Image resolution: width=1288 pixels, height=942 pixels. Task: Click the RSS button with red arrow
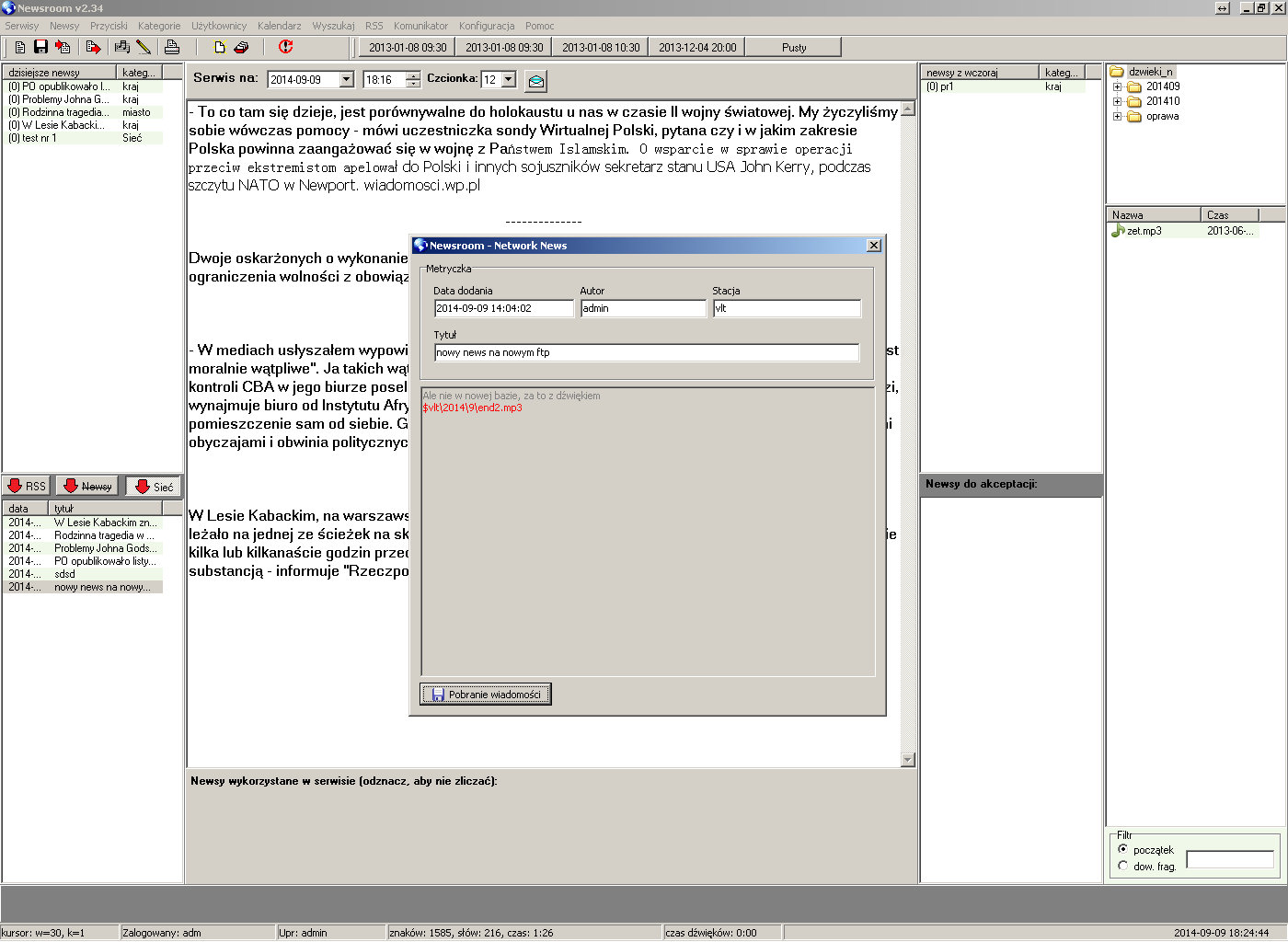coord(26,486)
